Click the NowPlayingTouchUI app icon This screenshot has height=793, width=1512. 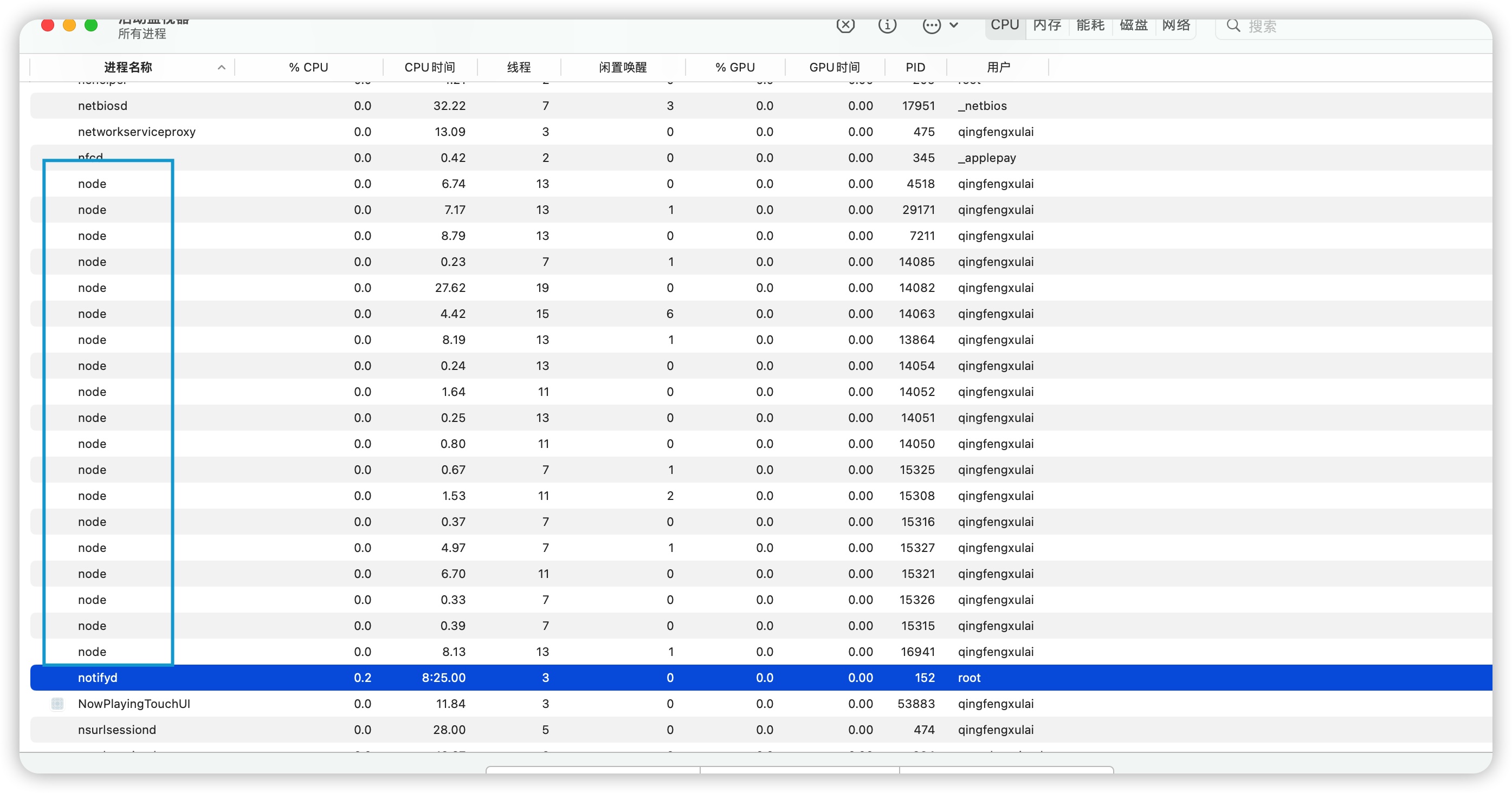point(57,703)
